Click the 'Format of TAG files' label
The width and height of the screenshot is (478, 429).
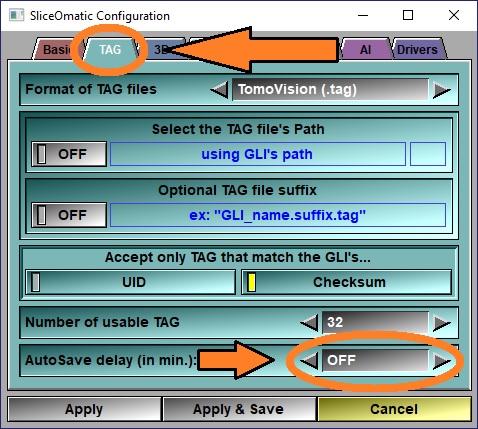91,89
